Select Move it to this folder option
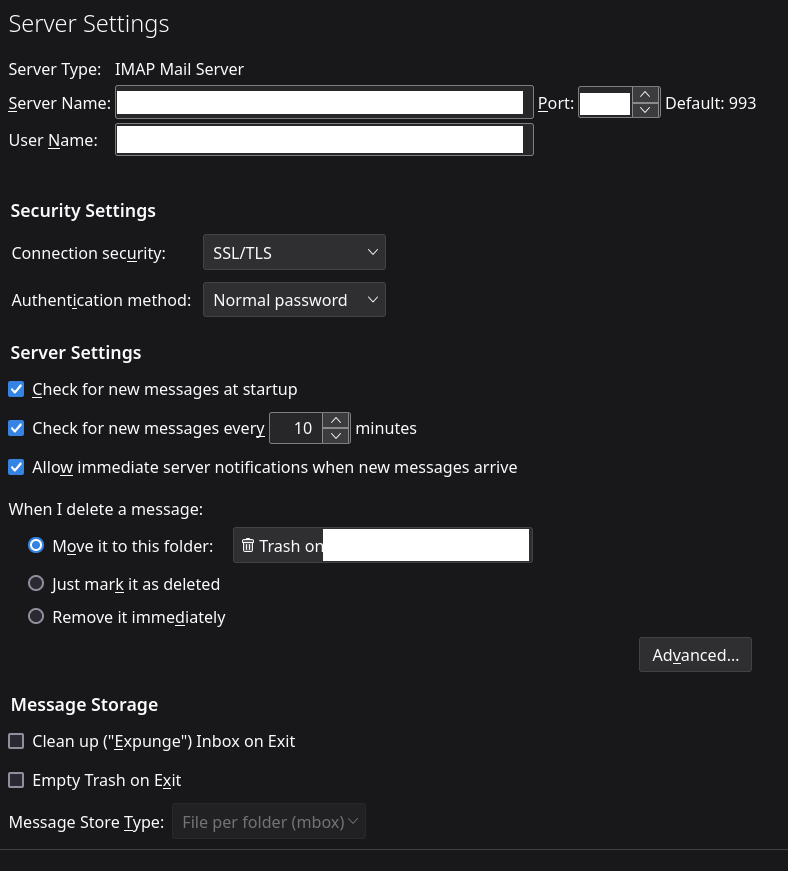Image resolution: width=788 pixels, height=871 pixels. point(36,545)
